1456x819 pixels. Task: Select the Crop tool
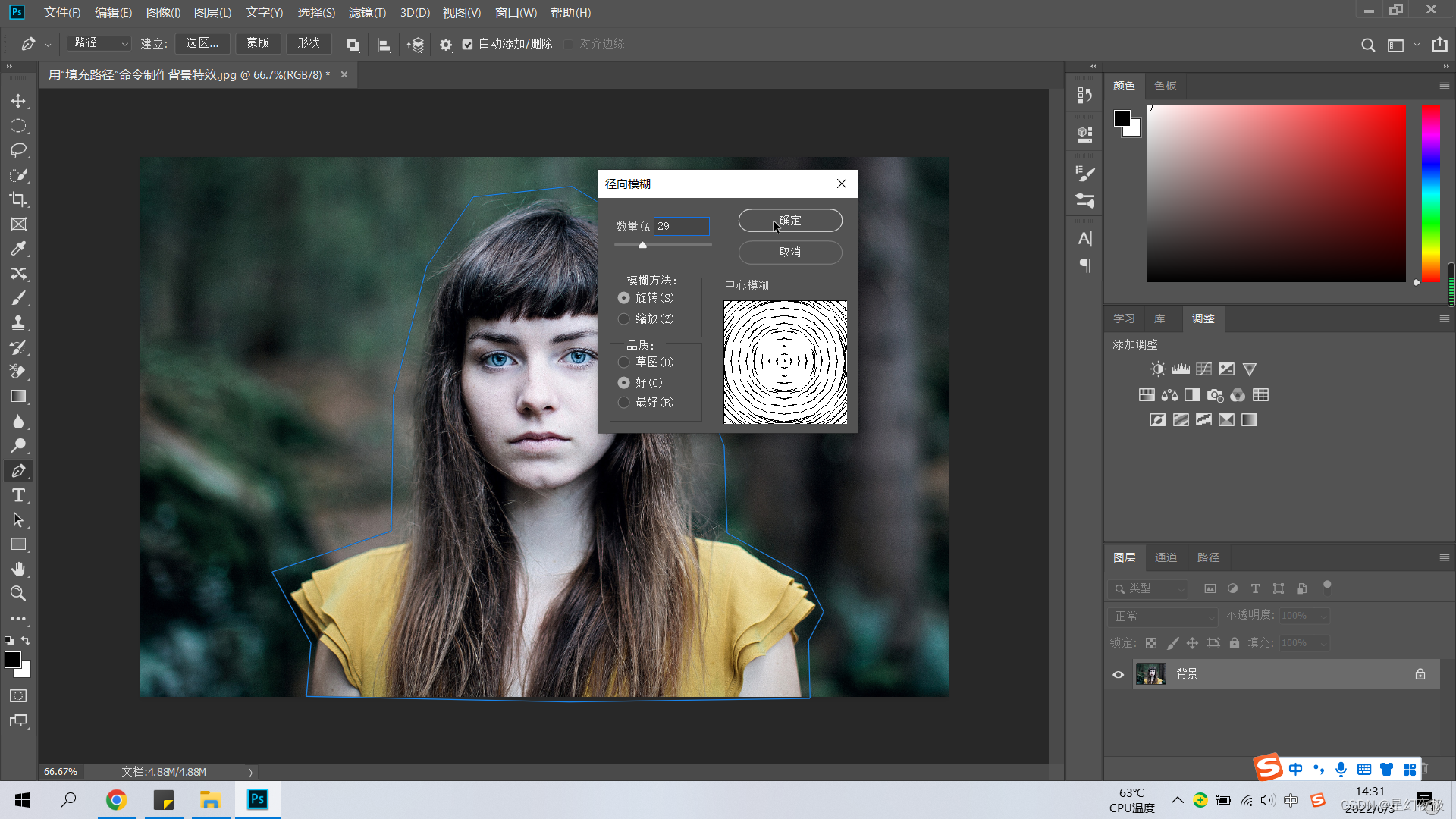(18, 199)
